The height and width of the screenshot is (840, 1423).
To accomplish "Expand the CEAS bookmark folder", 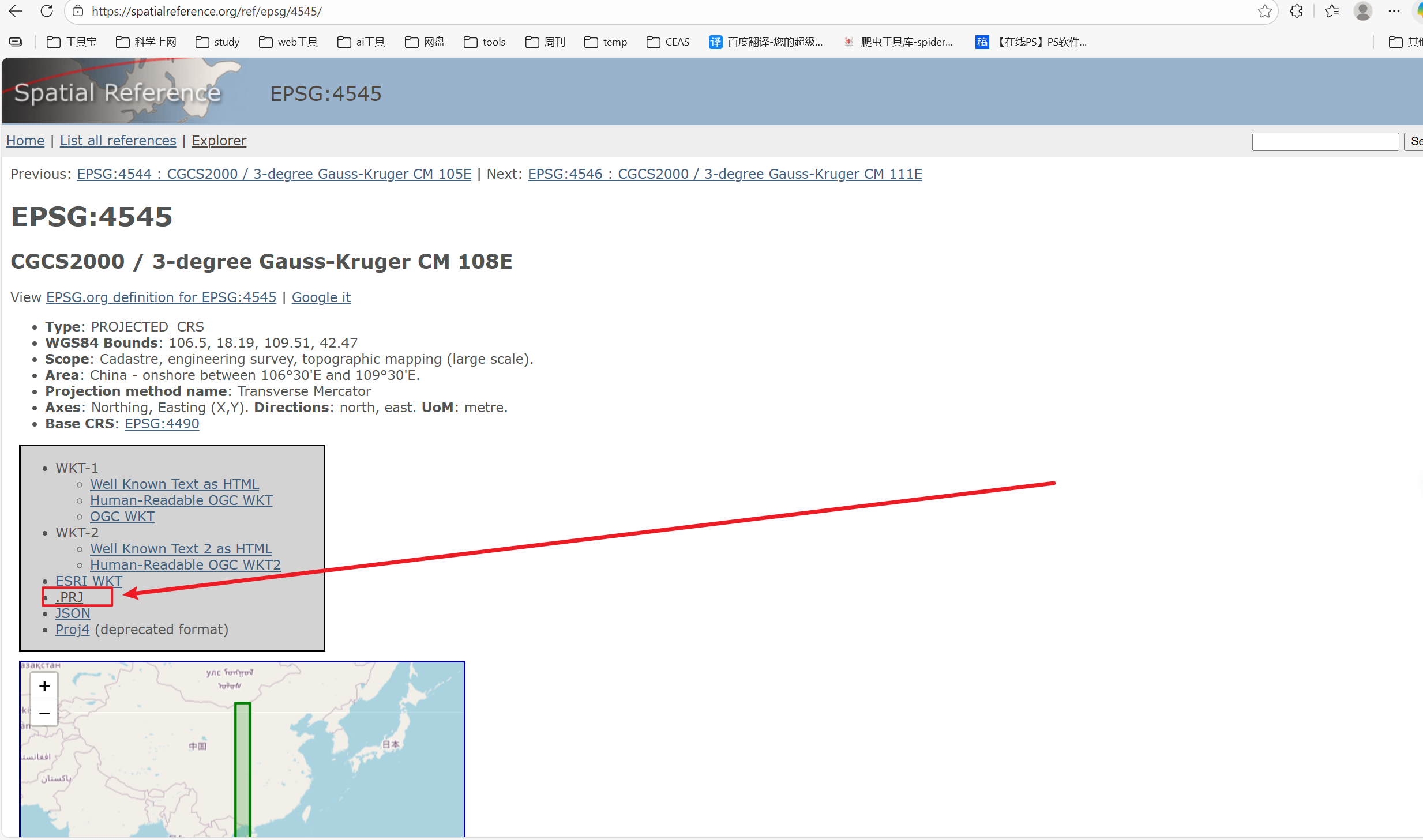I will tap(668, 42).
